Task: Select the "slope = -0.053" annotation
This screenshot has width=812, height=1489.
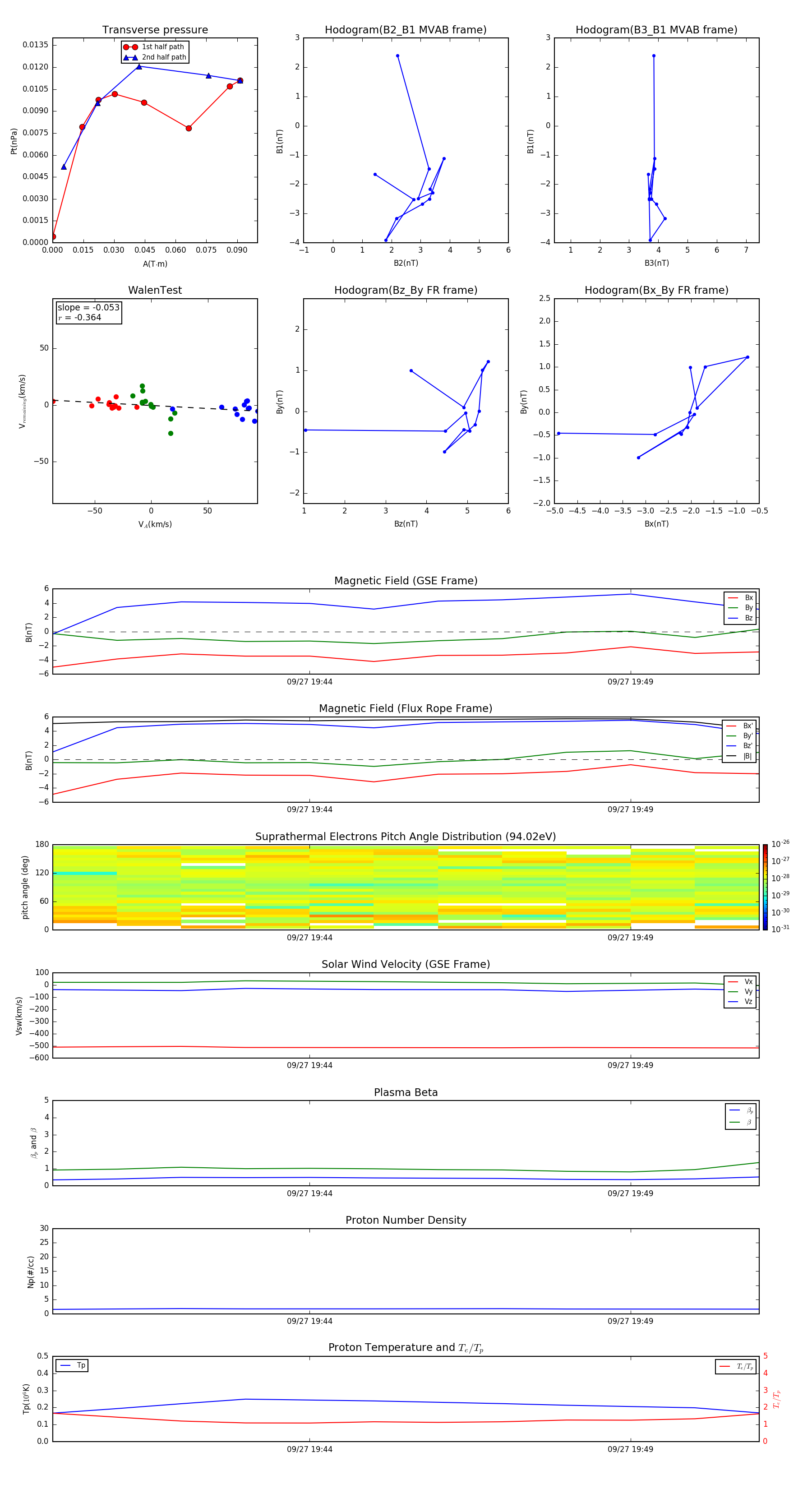Action: click(88, 308)
